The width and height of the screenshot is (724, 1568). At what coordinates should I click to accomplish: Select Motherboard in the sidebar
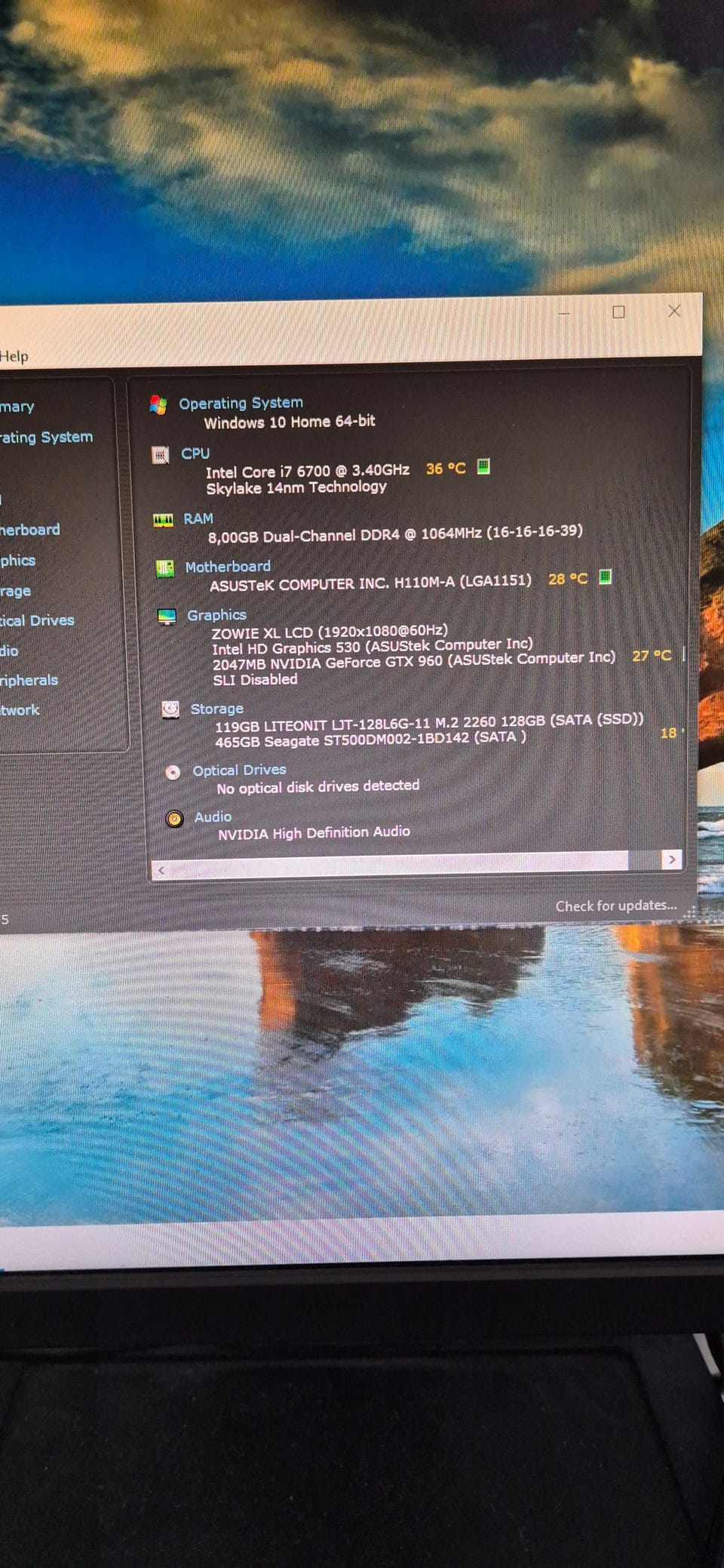[x=29, y=530]
